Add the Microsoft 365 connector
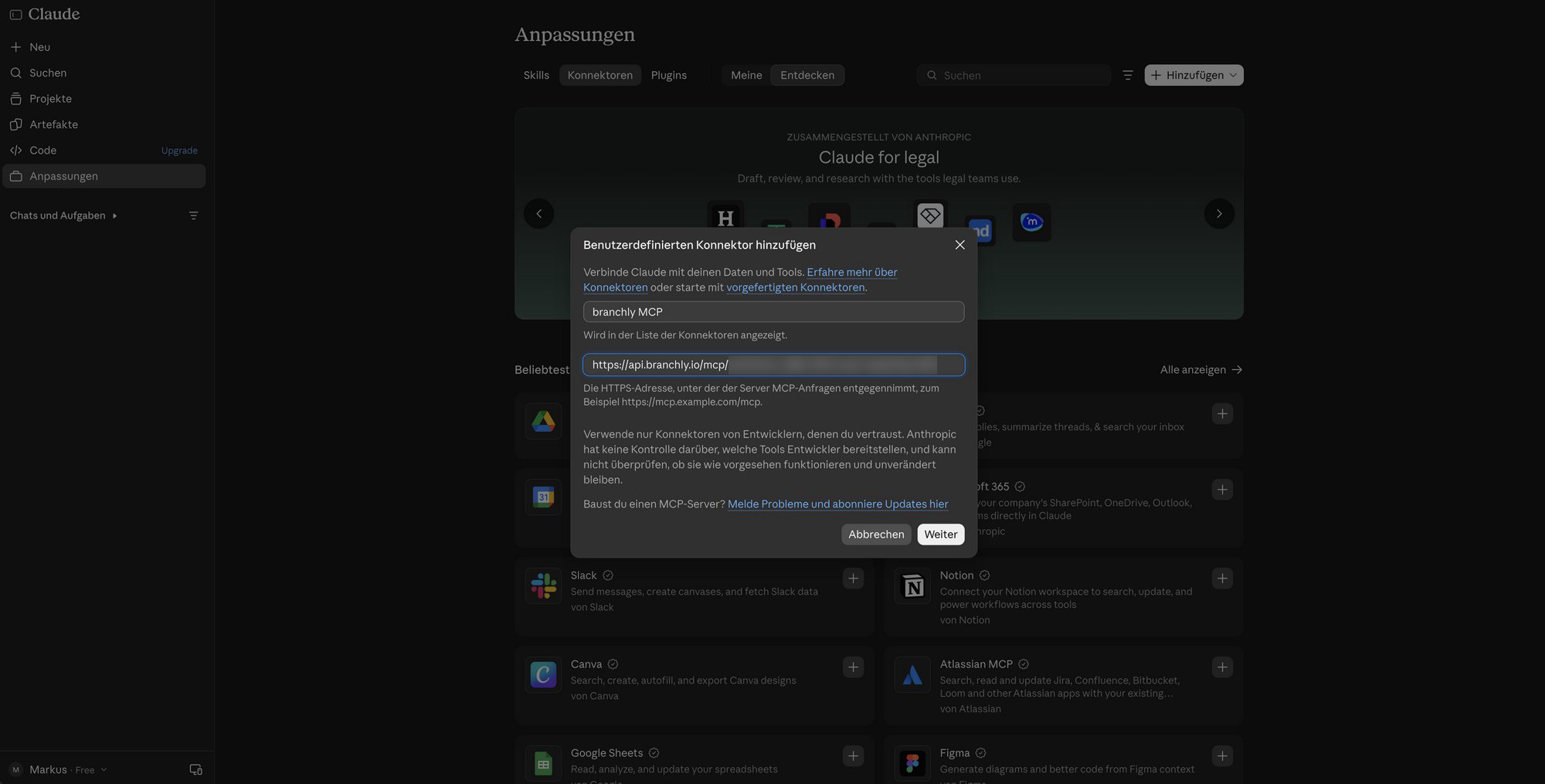Screen dimensions: 1545x784 tap(1222, 490)
